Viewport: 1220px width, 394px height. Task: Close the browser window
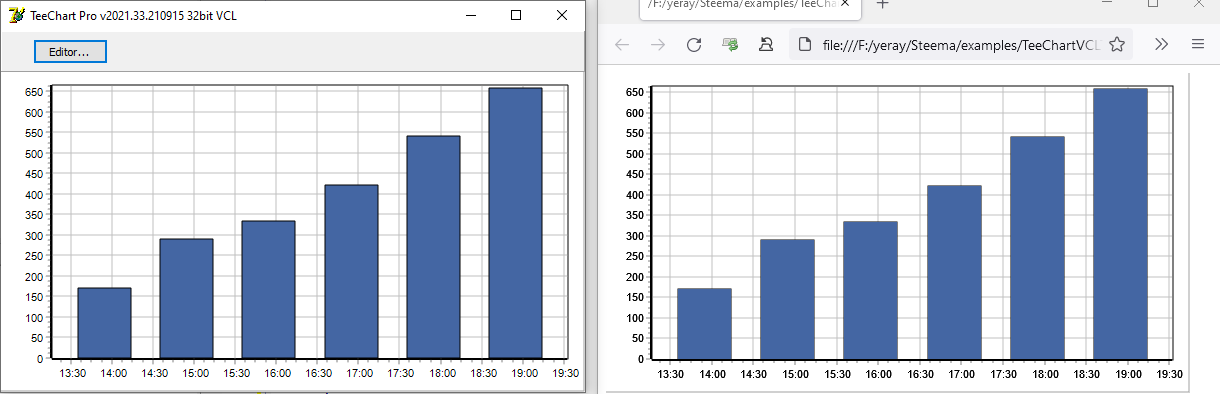click(x=1198, y=4)
